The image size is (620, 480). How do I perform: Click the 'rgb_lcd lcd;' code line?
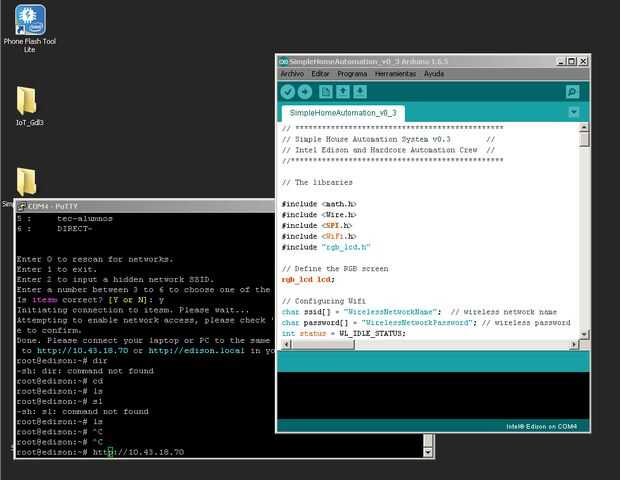pos(308,279)
